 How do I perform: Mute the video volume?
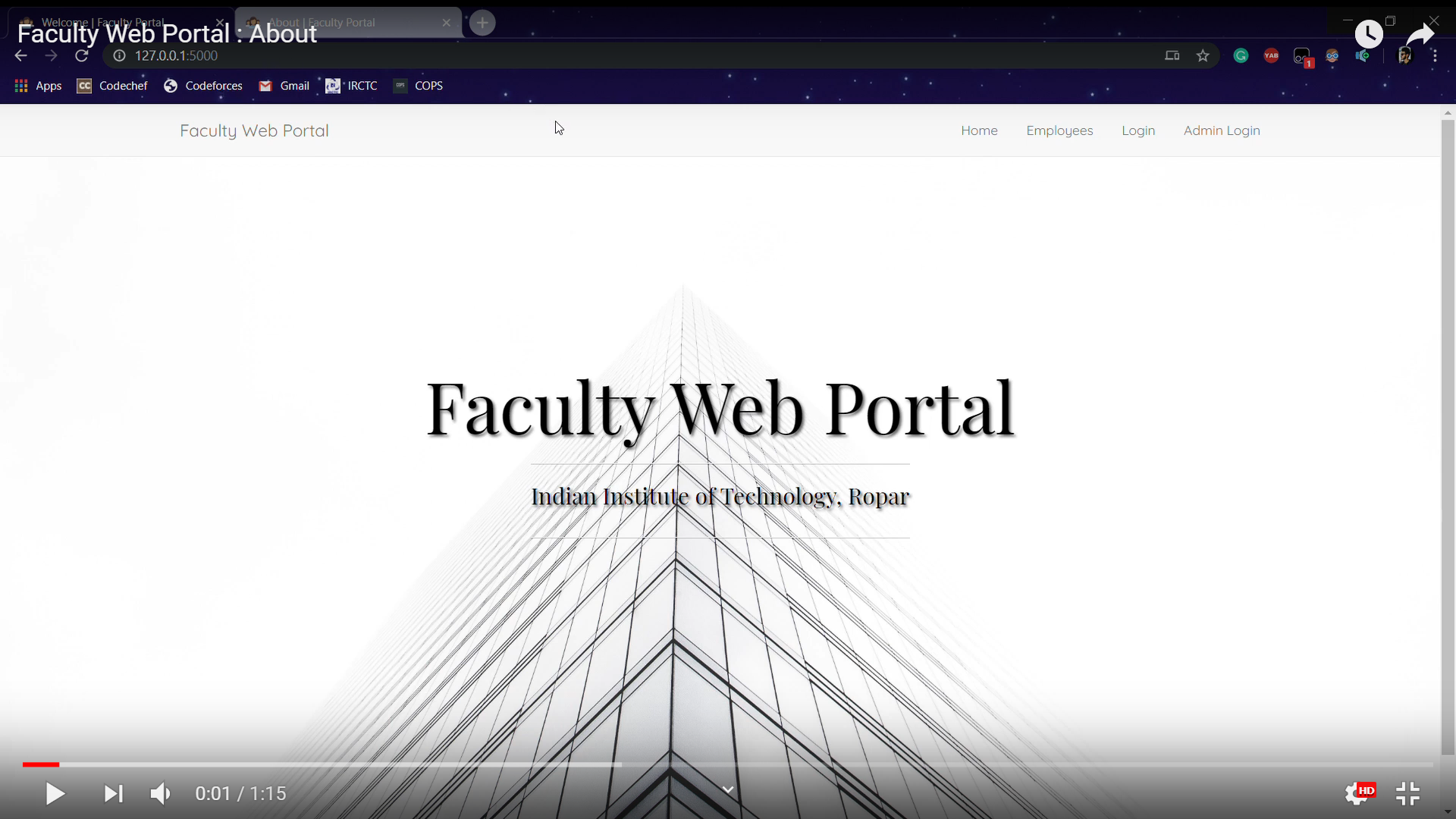[x=160, y=794]
